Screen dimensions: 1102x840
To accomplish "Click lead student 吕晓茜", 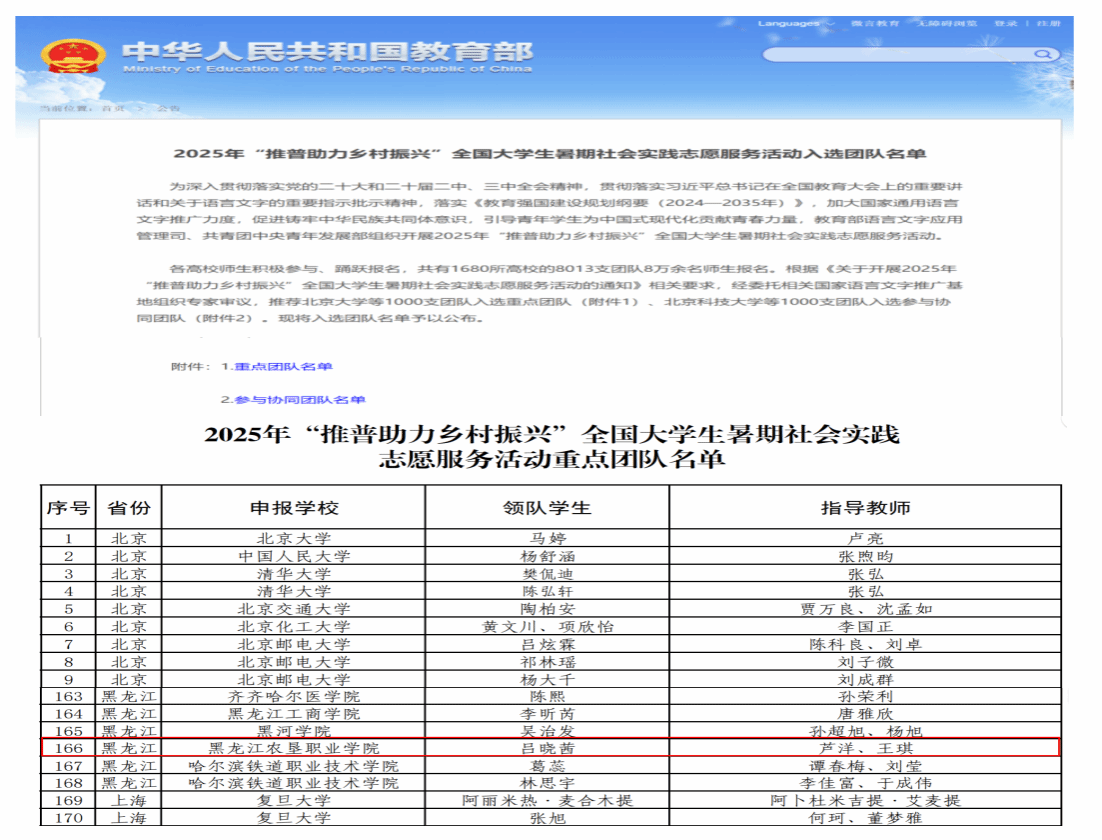I will [x=547, y=748].
